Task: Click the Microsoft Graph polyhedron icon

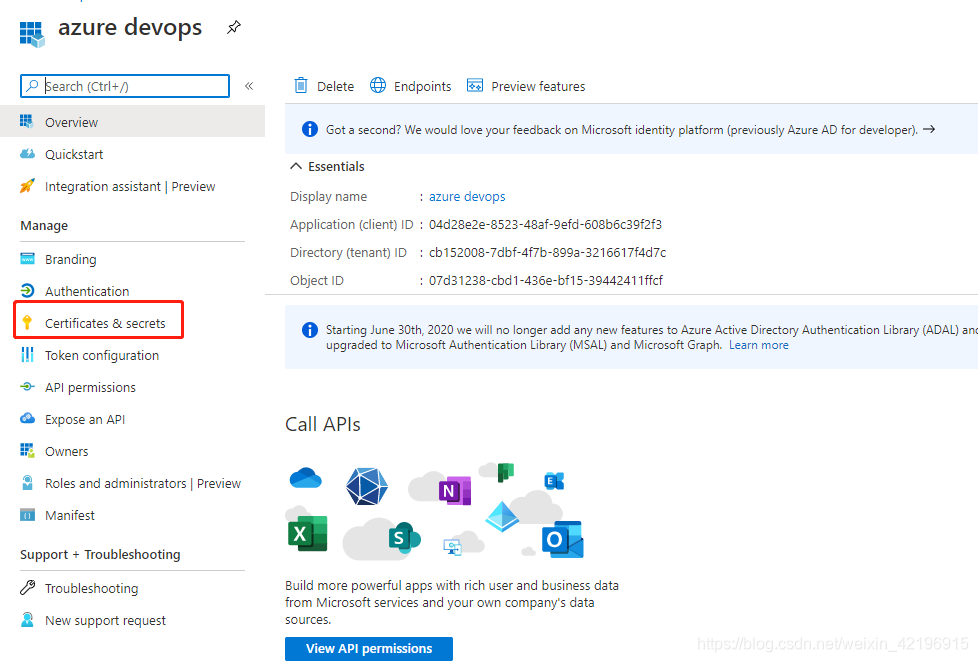Action: point(367,486)
